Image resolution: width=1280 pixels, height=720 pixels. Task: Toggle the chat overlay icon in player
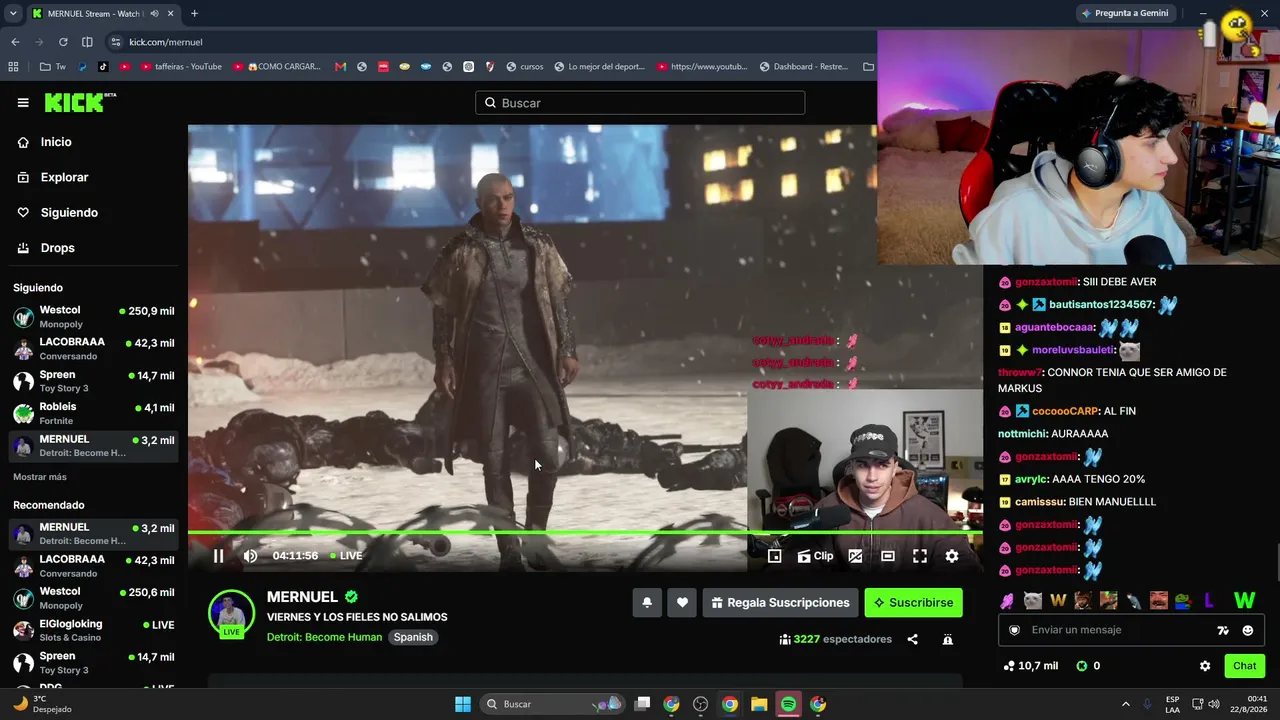(x=855, y=556)
